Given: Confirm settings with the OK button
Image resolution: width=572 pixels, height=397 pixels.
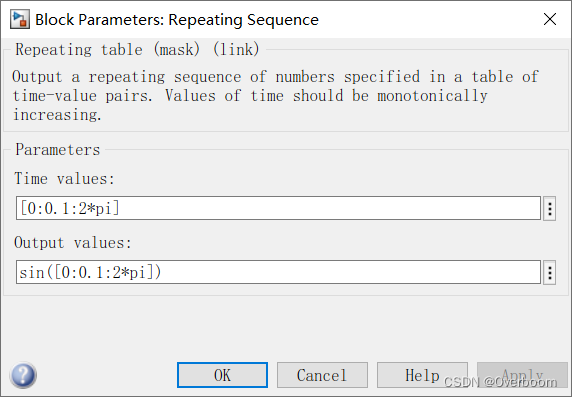Looking at the screenshot, I should coord(222,375).
